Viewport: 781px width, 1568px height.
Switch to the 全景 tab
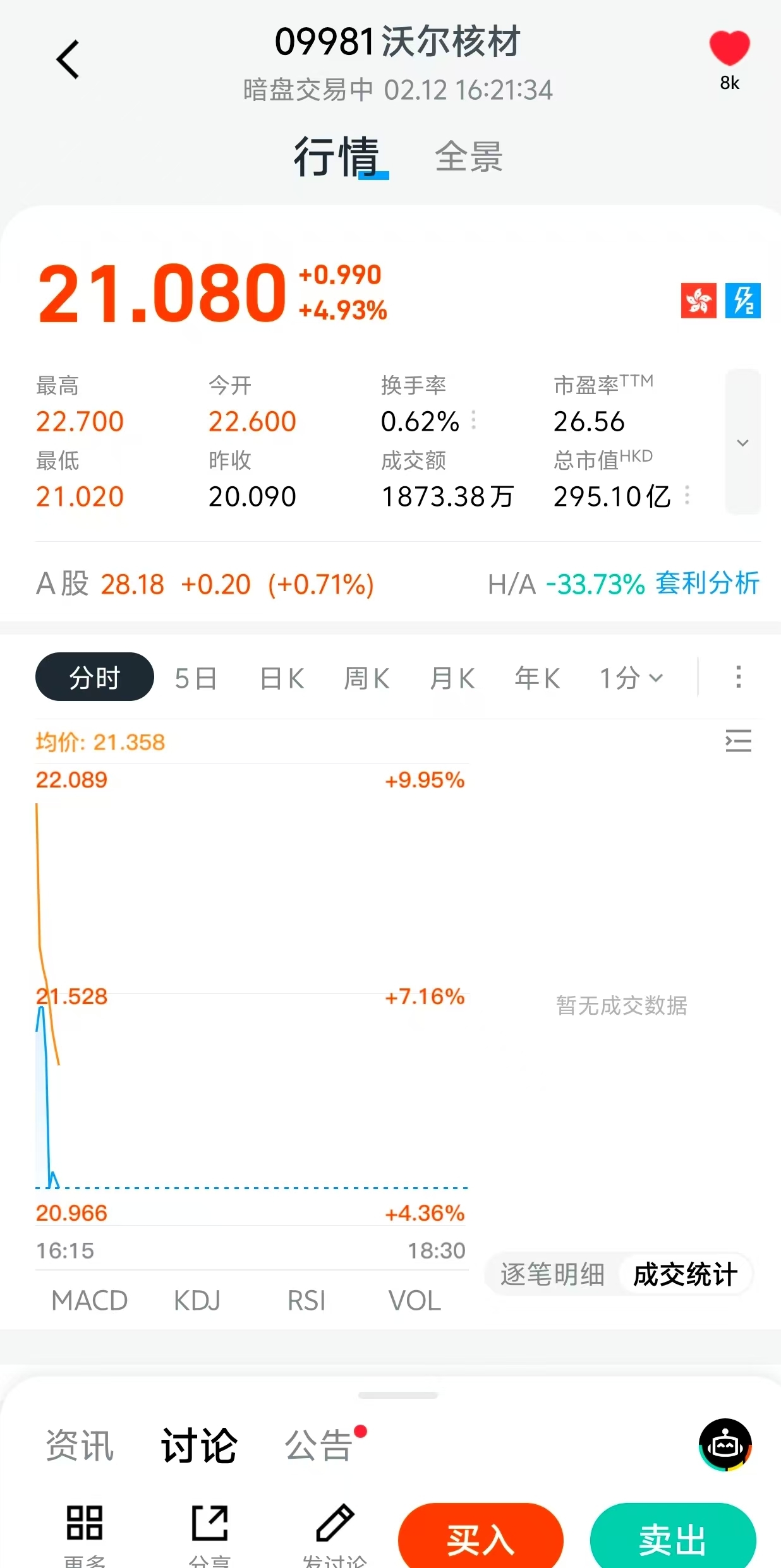[x=468, y=157]
